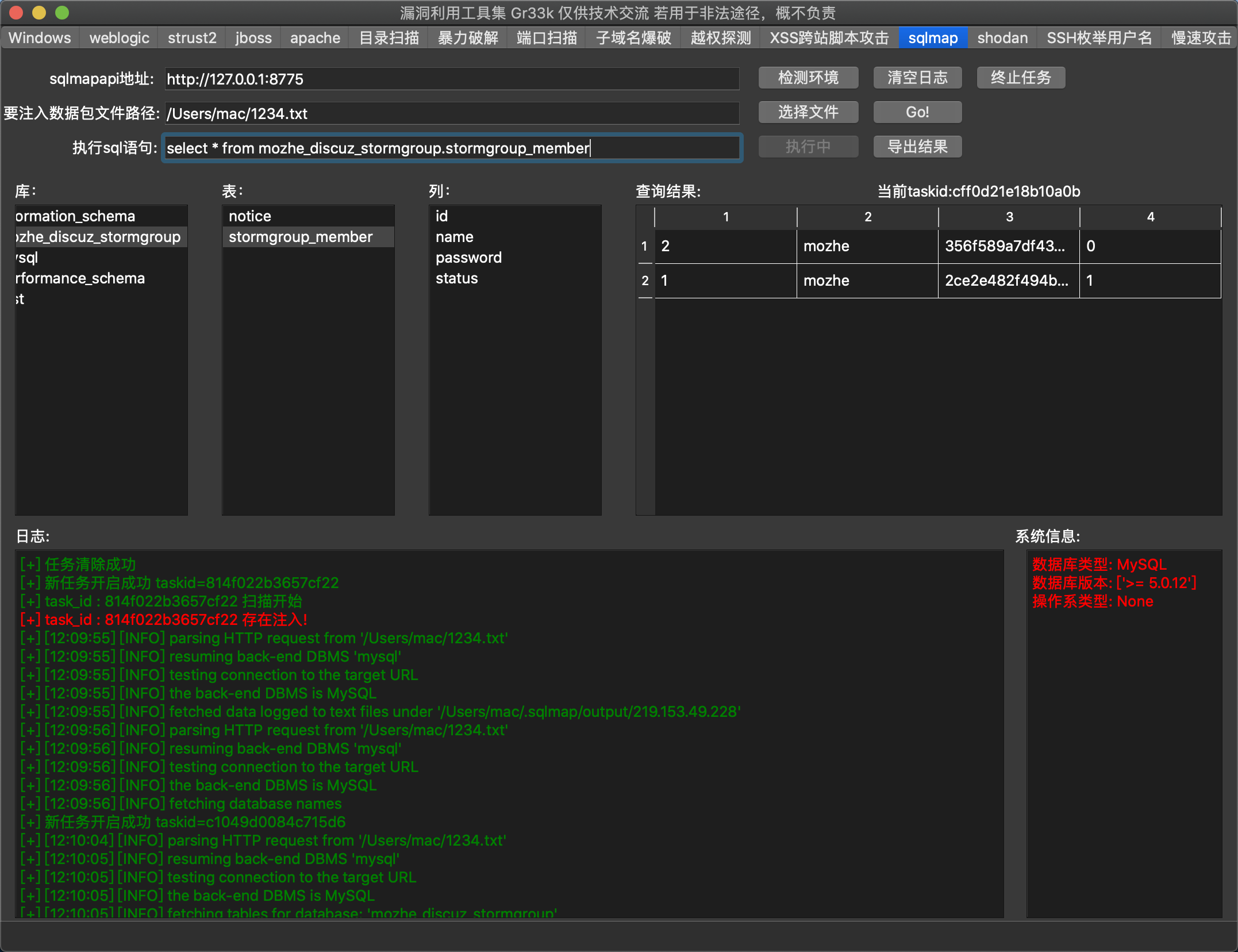Click the 检测环境 button
Screen dimensions: 1238x952
808,78
